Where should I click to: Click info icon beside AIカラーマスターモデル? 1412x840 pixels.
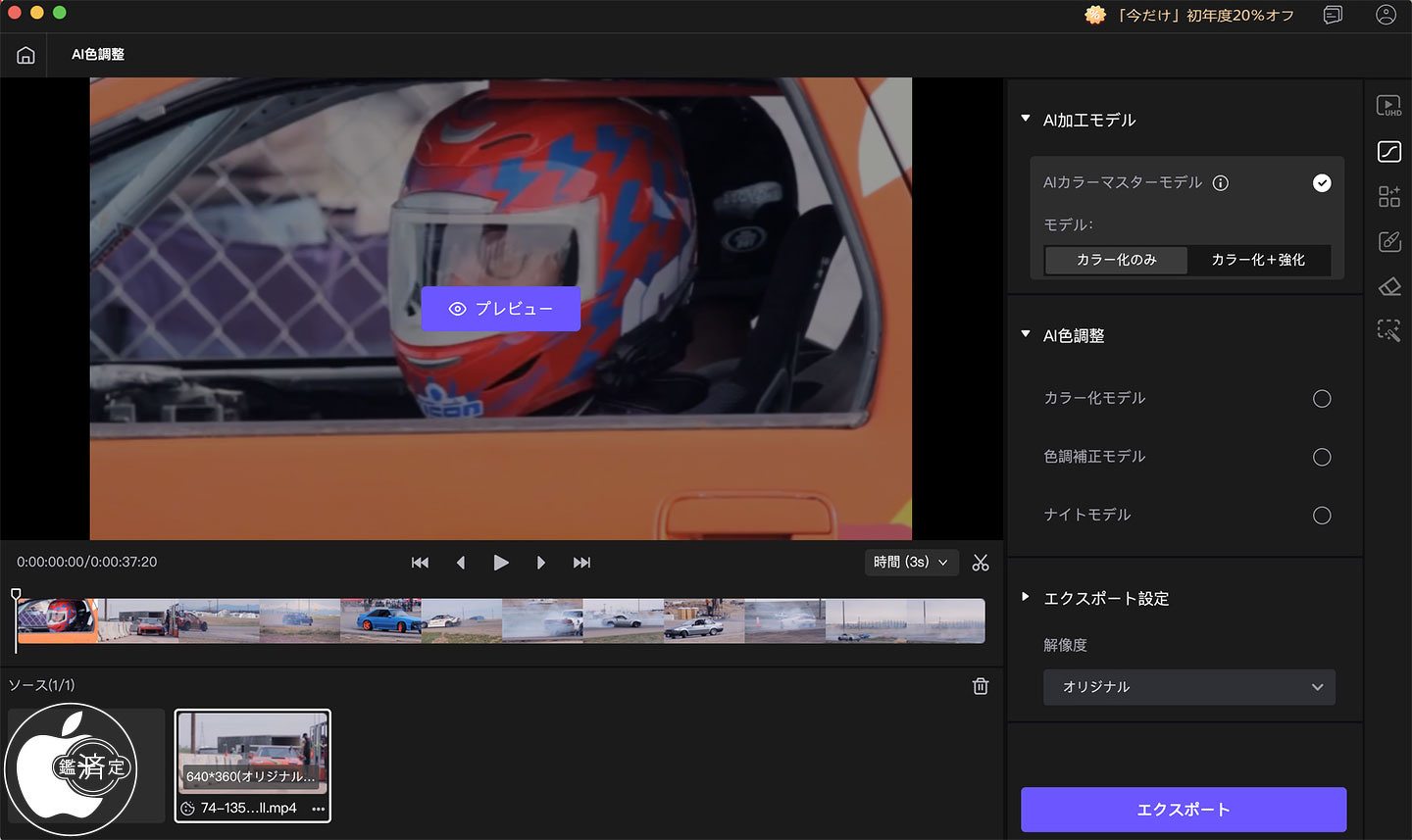pyautogui.click(x=1221, y=183)
